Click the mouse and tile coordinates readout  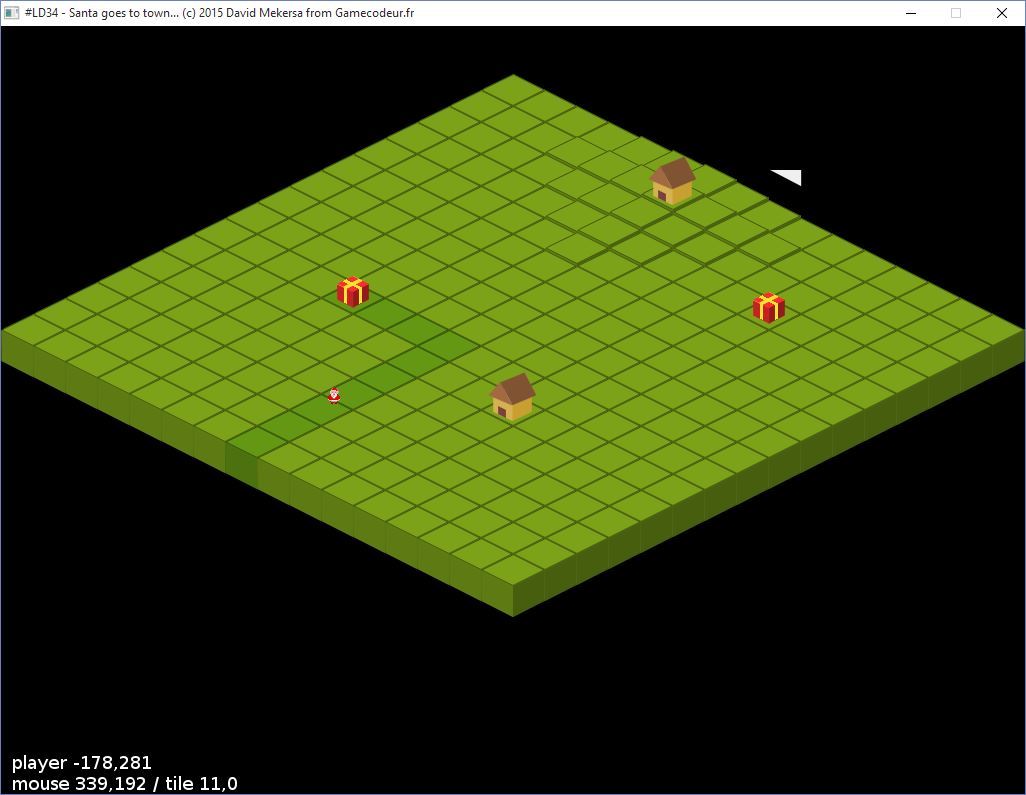pyautogui.click(x=125, y=784)
